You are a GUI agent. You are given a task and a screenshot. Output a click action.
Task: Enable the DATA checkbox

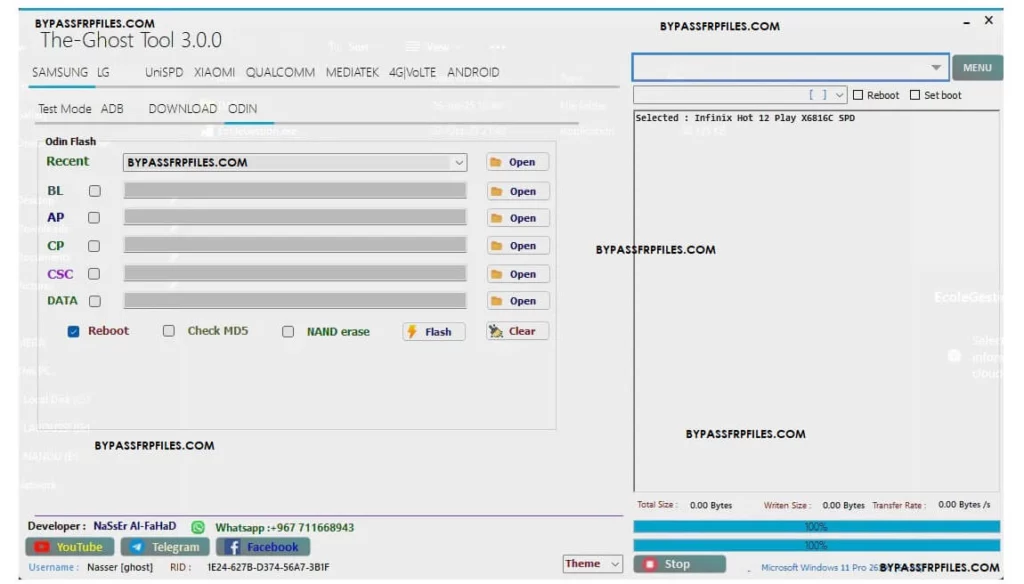click(95, 300)
